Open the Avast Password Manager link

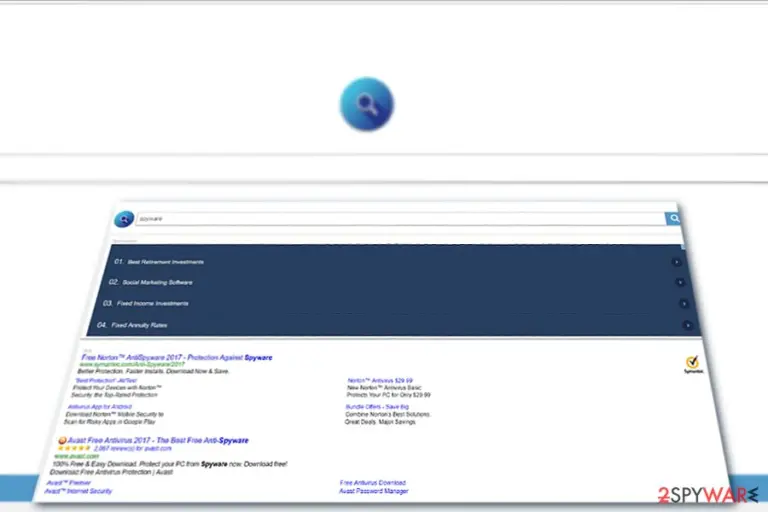[x=374, y=491]
